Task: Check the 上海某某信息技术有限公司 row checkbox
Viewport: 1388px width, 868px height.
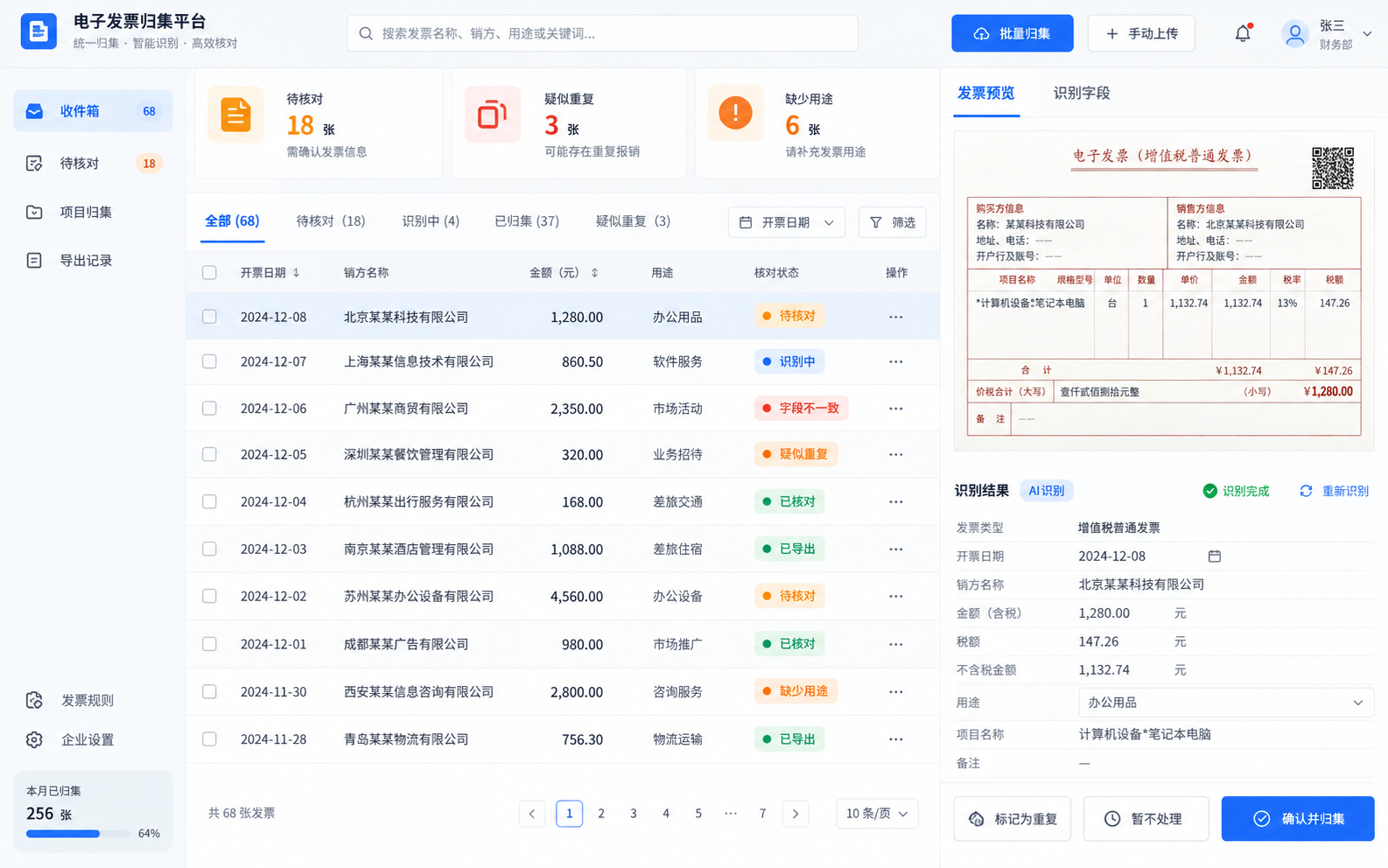Action: (x=209, y=361)
